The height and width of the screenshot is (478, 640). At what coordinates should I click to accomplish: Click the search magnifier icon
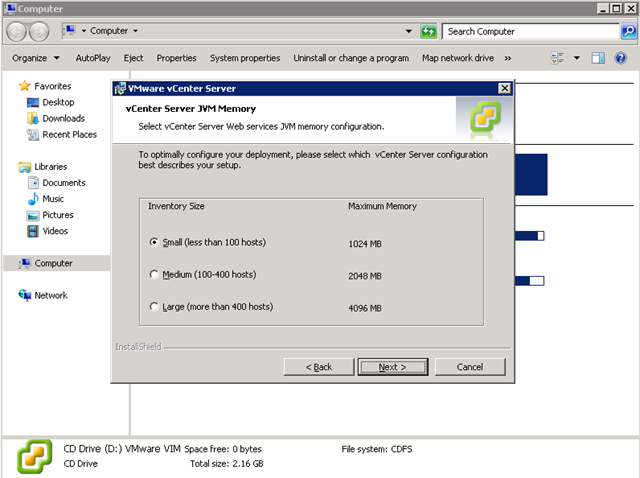point(629,31)
